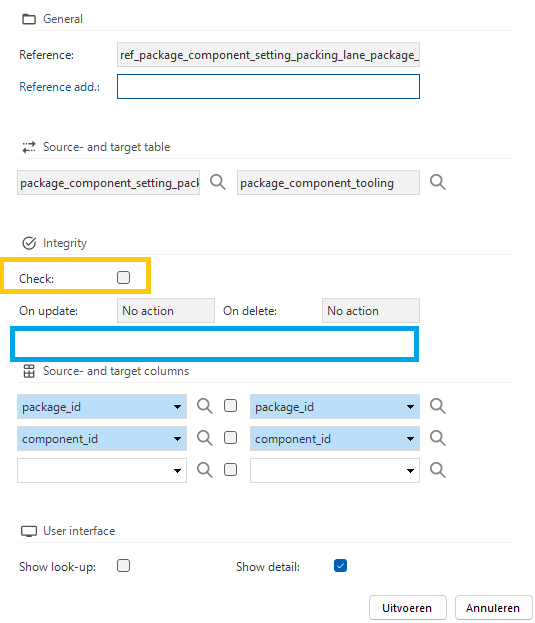Expand the target component_id dropdown

[410, 439]
